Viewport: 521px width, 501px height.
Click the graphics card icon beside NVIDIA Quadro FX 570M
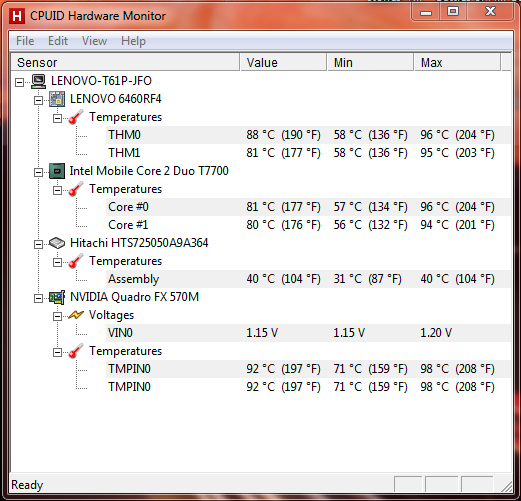click(x=57, y=297)
